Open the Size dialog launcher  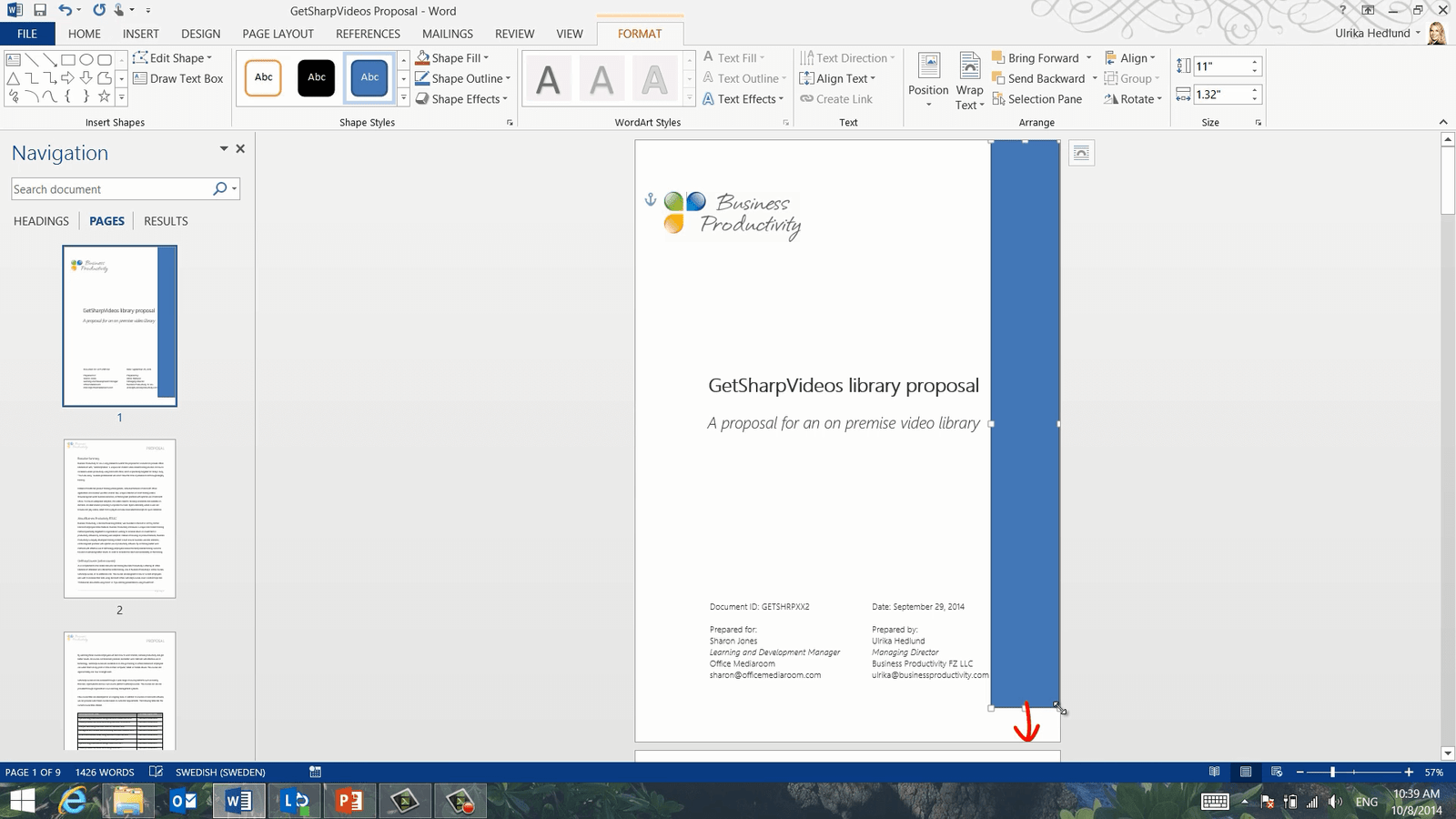point(1259,122)
